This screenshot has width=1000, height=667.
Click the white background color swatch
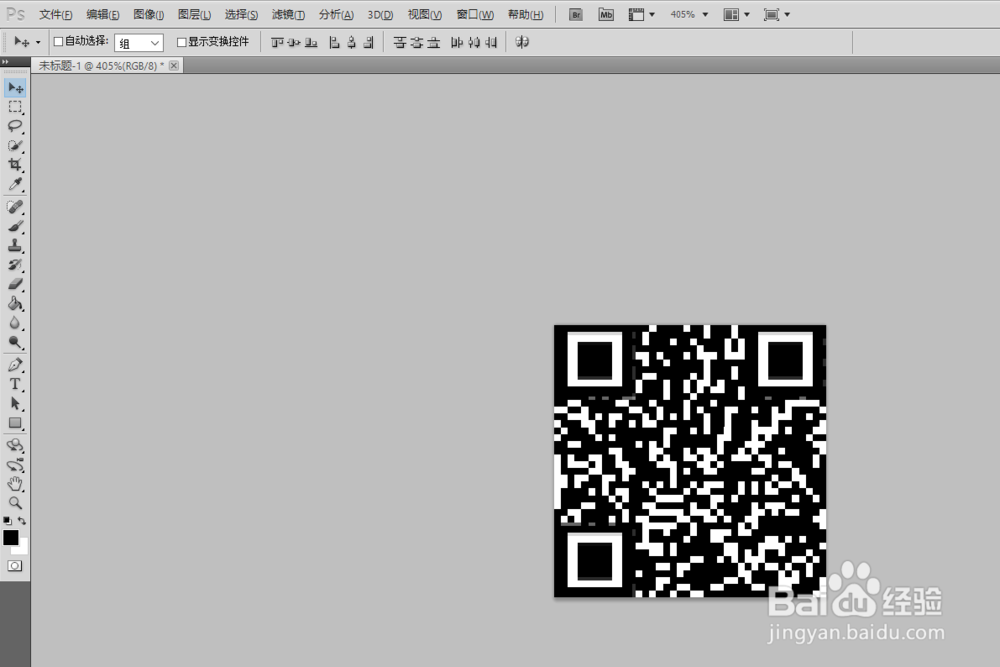pos(22,548)
